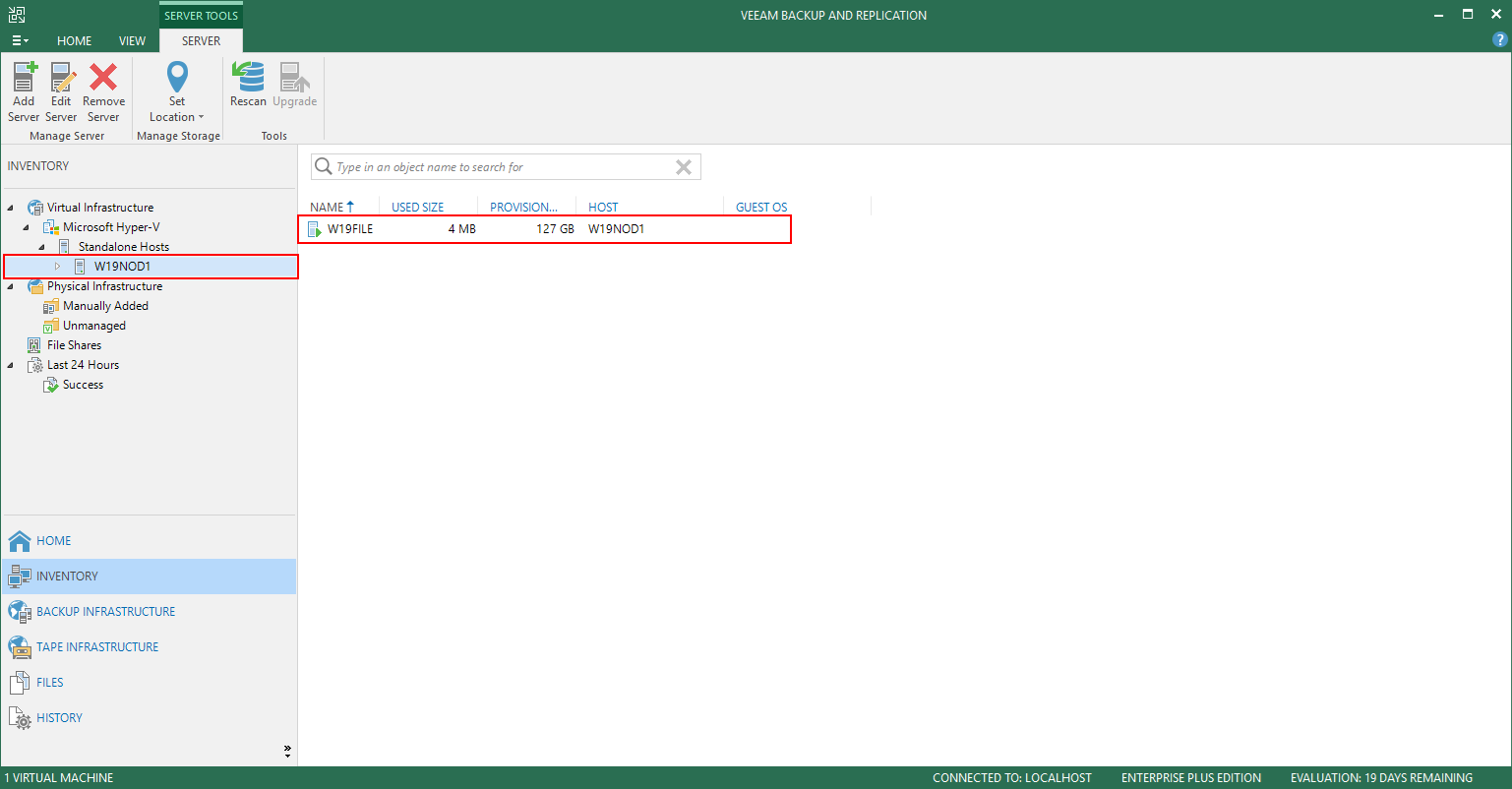Sort by the HOST column header
1512x789 pixels.
(603, 208)
